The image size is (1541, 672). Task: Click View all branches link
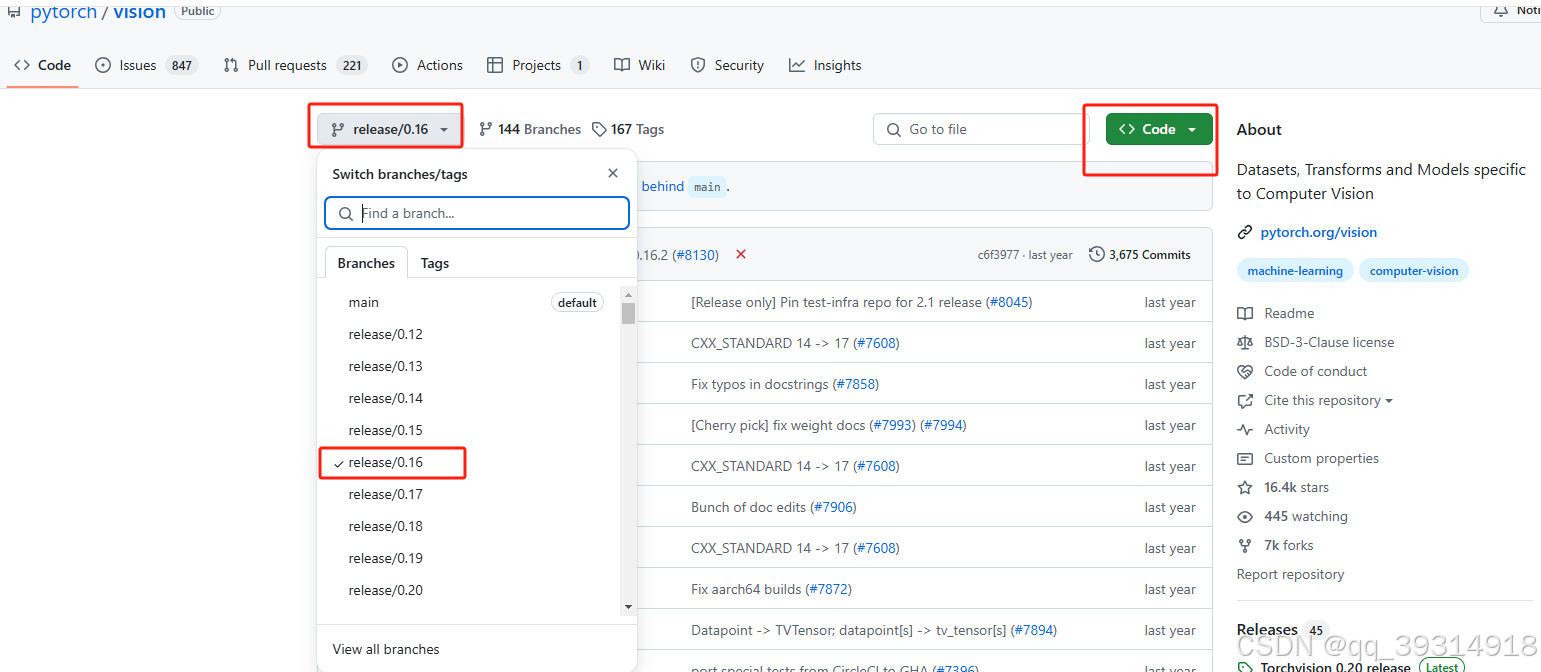[x=386, y=649]
